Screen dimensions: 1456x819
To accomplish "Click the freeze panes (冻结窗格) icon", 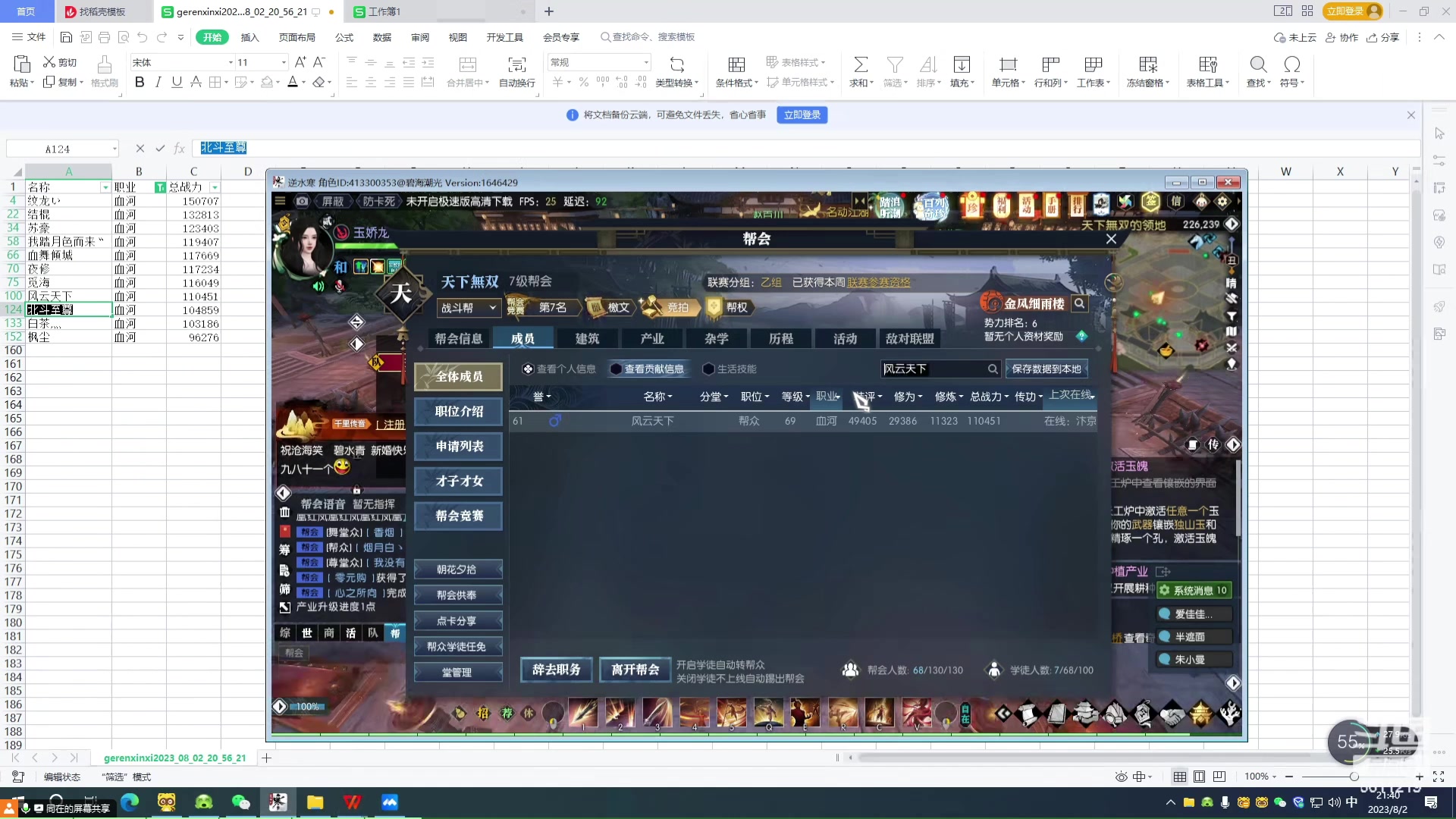I will [1148, 64].
